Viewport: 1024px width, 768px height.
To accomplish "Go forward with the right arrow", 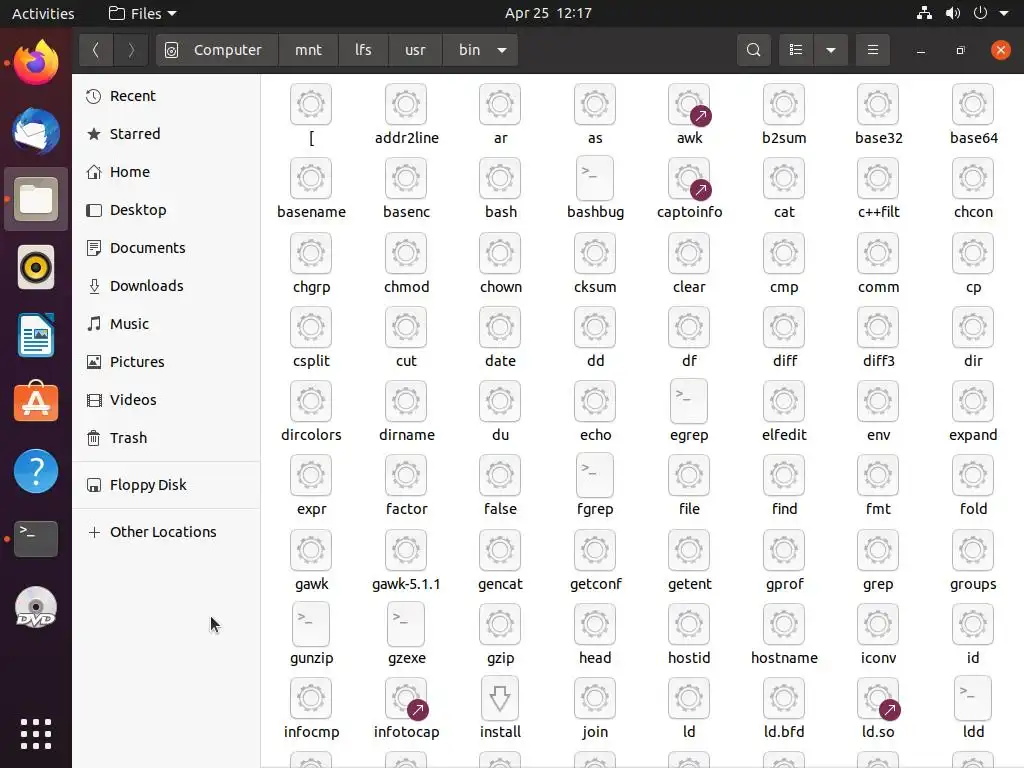I will pos(131,50).
